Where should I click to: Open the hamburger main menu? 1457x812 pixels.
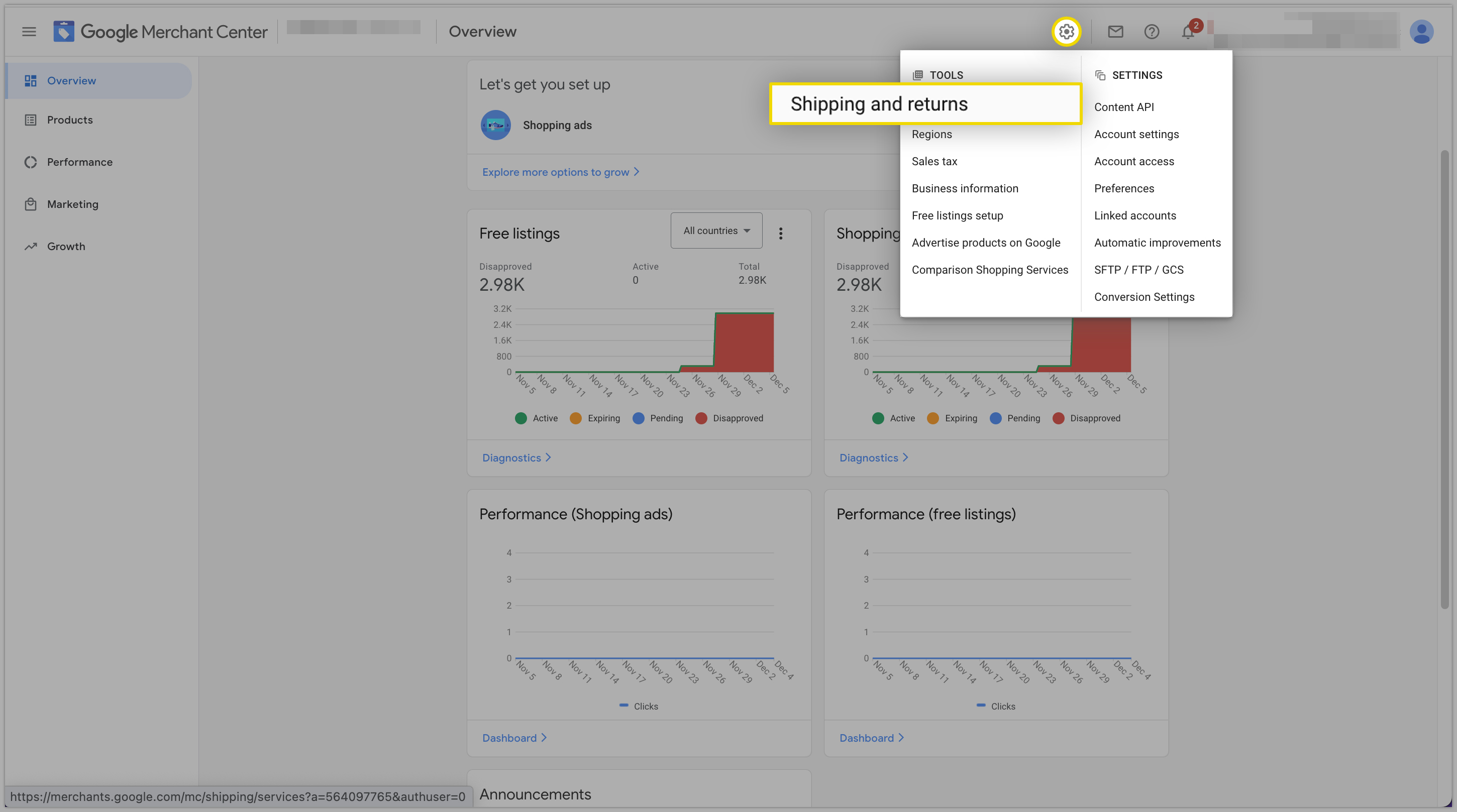coord(29,32)
